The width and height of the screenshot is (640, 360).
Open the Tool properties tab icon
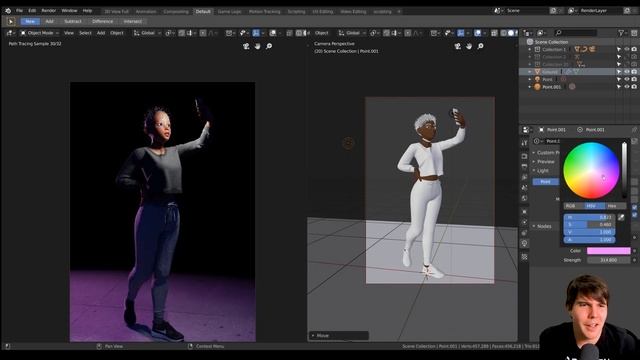pos(524,143)
